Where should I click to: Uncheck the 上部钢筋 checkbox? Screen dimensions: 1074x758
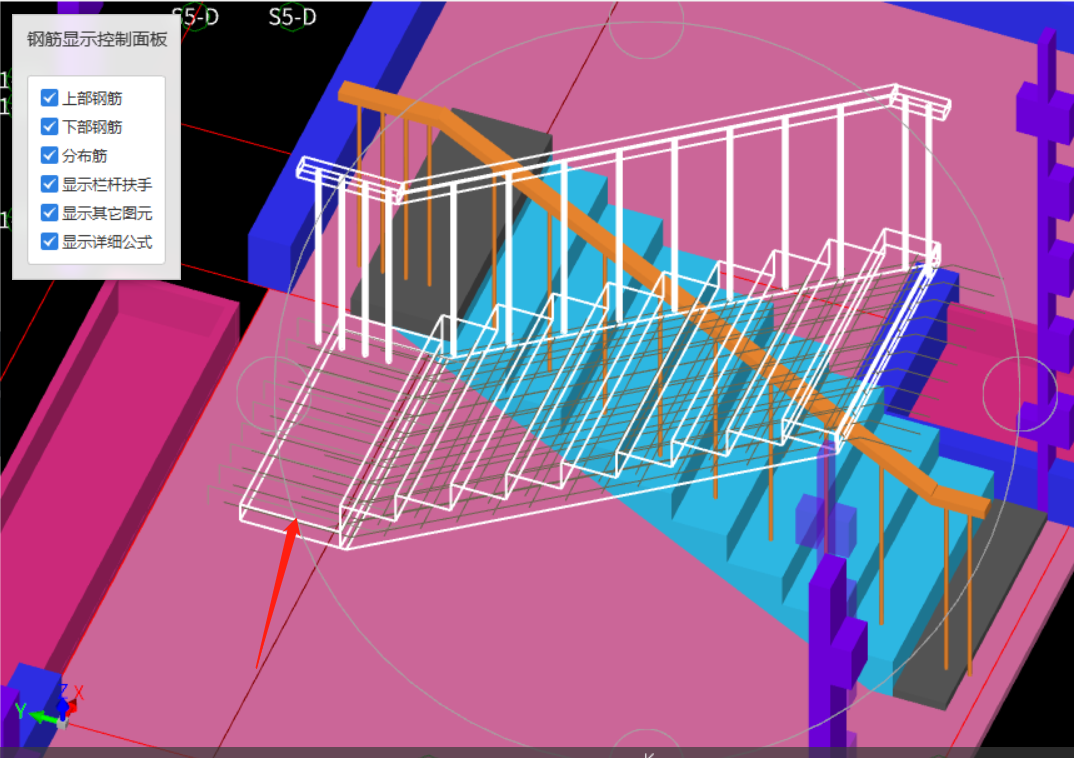49,98
